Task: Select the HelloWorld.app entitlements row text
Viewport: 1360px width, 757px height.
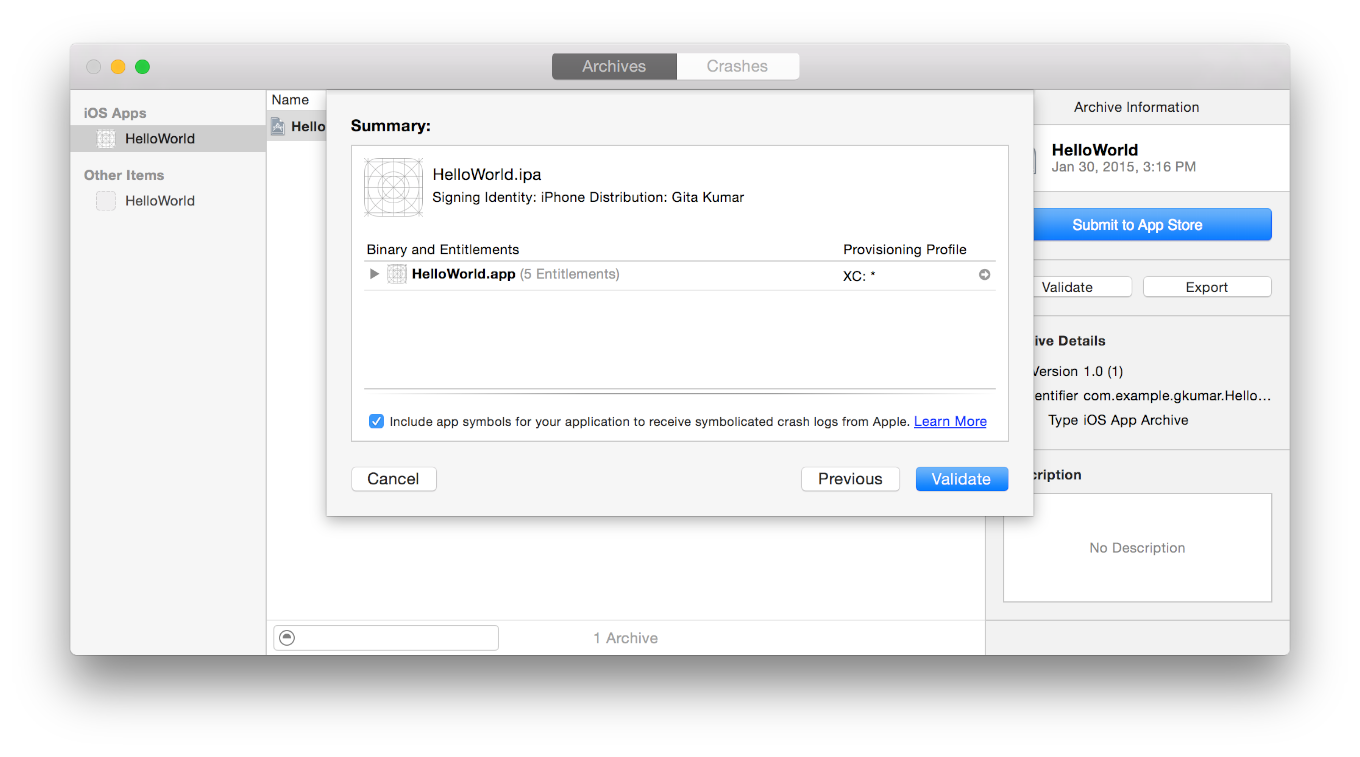Action: coord(516,274)
